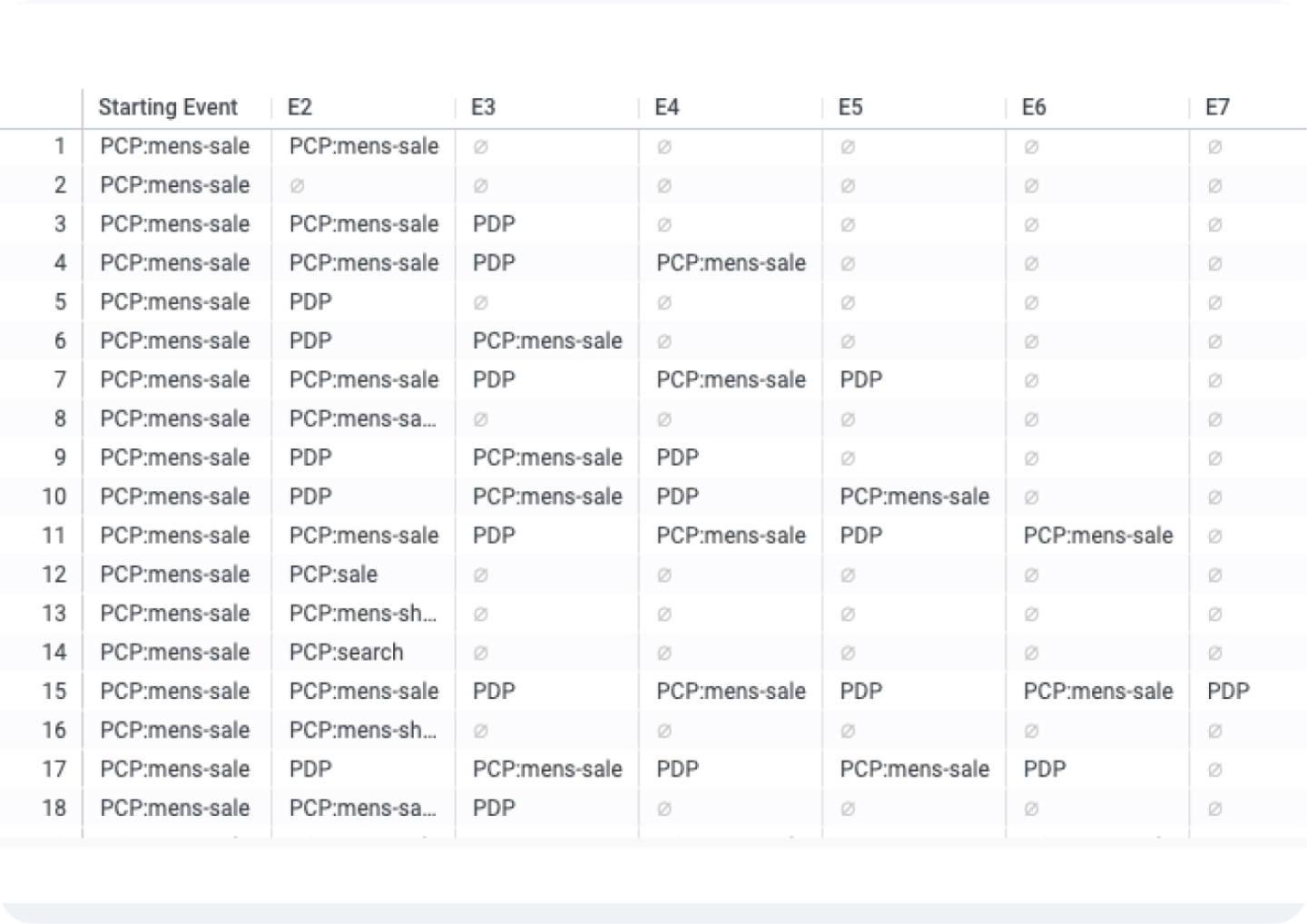
Task: Click the PCP:search cell in row 14
Action: [x=346, y=652]
